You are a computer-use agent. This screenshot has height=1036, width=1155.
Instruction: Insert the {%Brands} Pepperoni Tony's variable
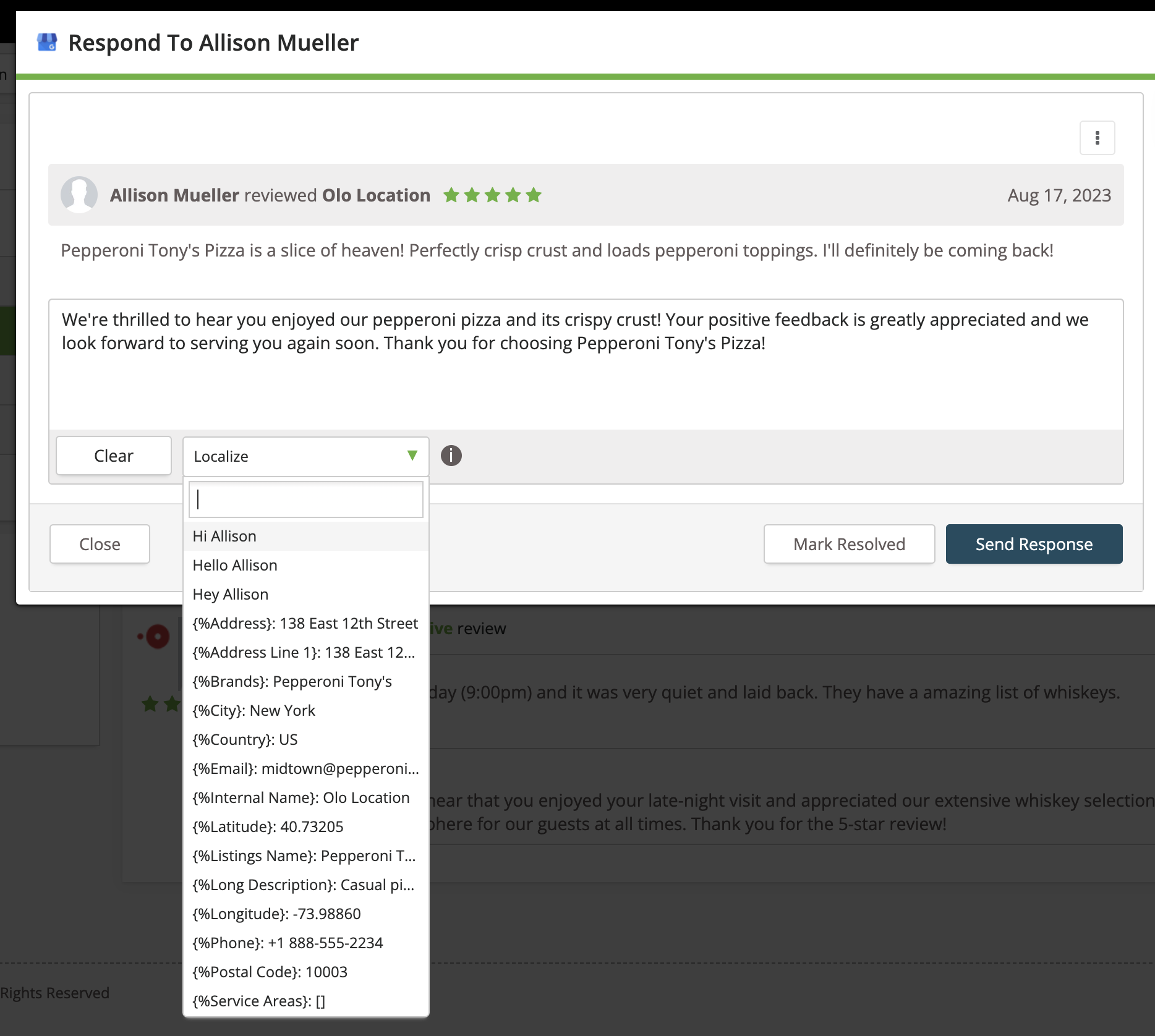pyautogui.click(x=306, y=681)
